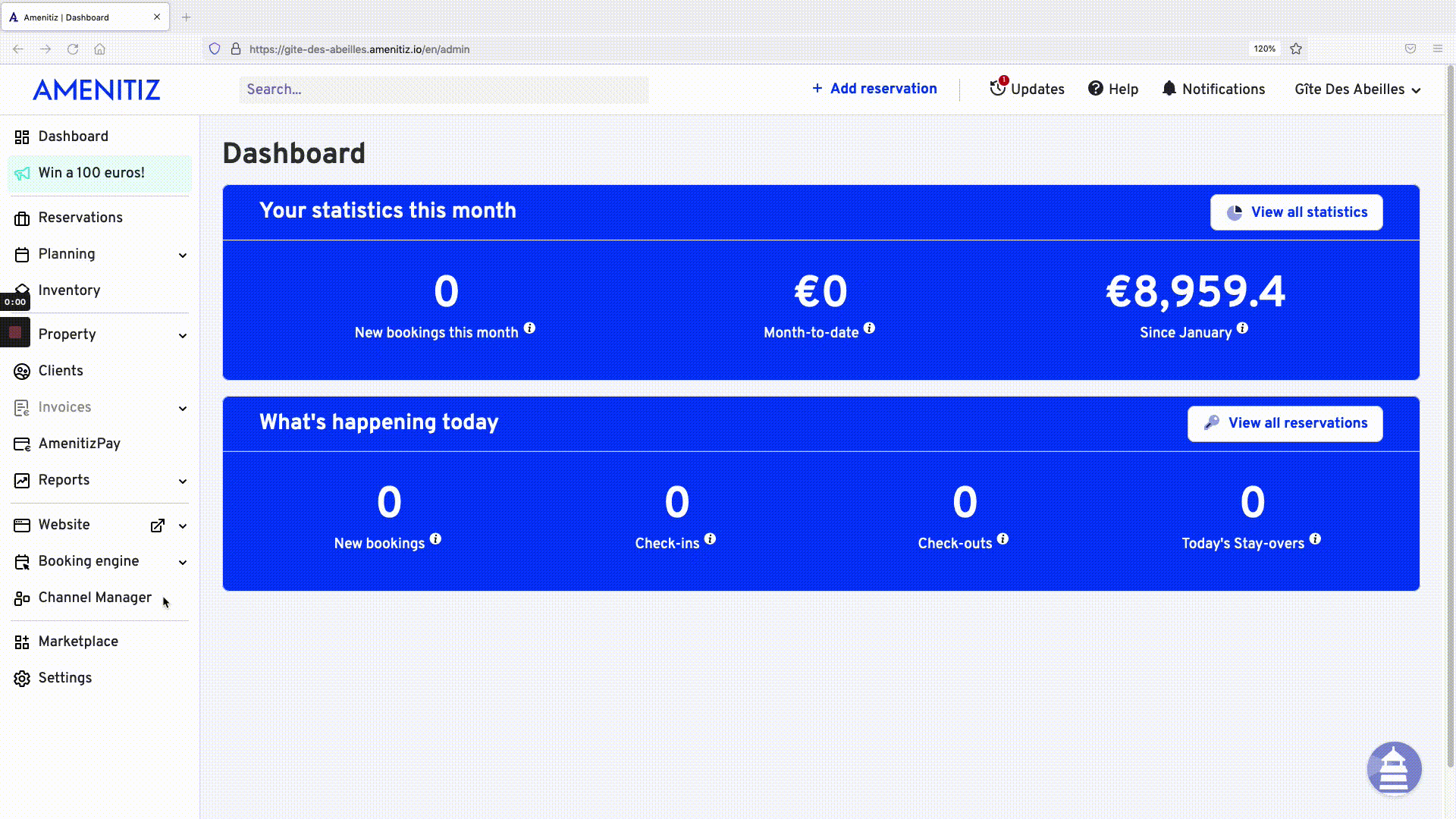The image size is (1456, 819).
Task: Click the Help question mark icon
Action: [1095, 89]
